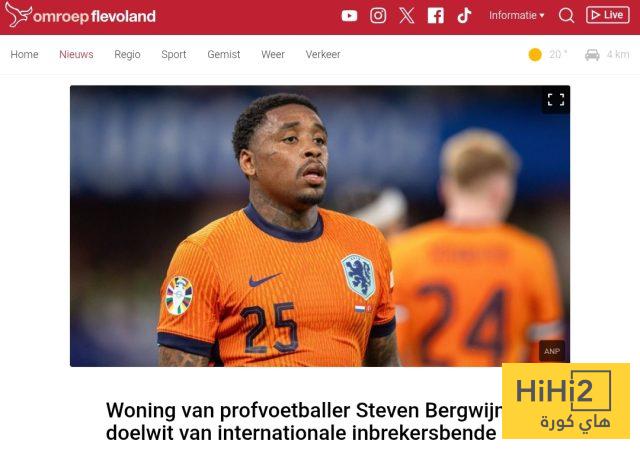This screenshot has height=450, width=640.
Task: Open the Instagram icon in header
Action: coord(378,16)
